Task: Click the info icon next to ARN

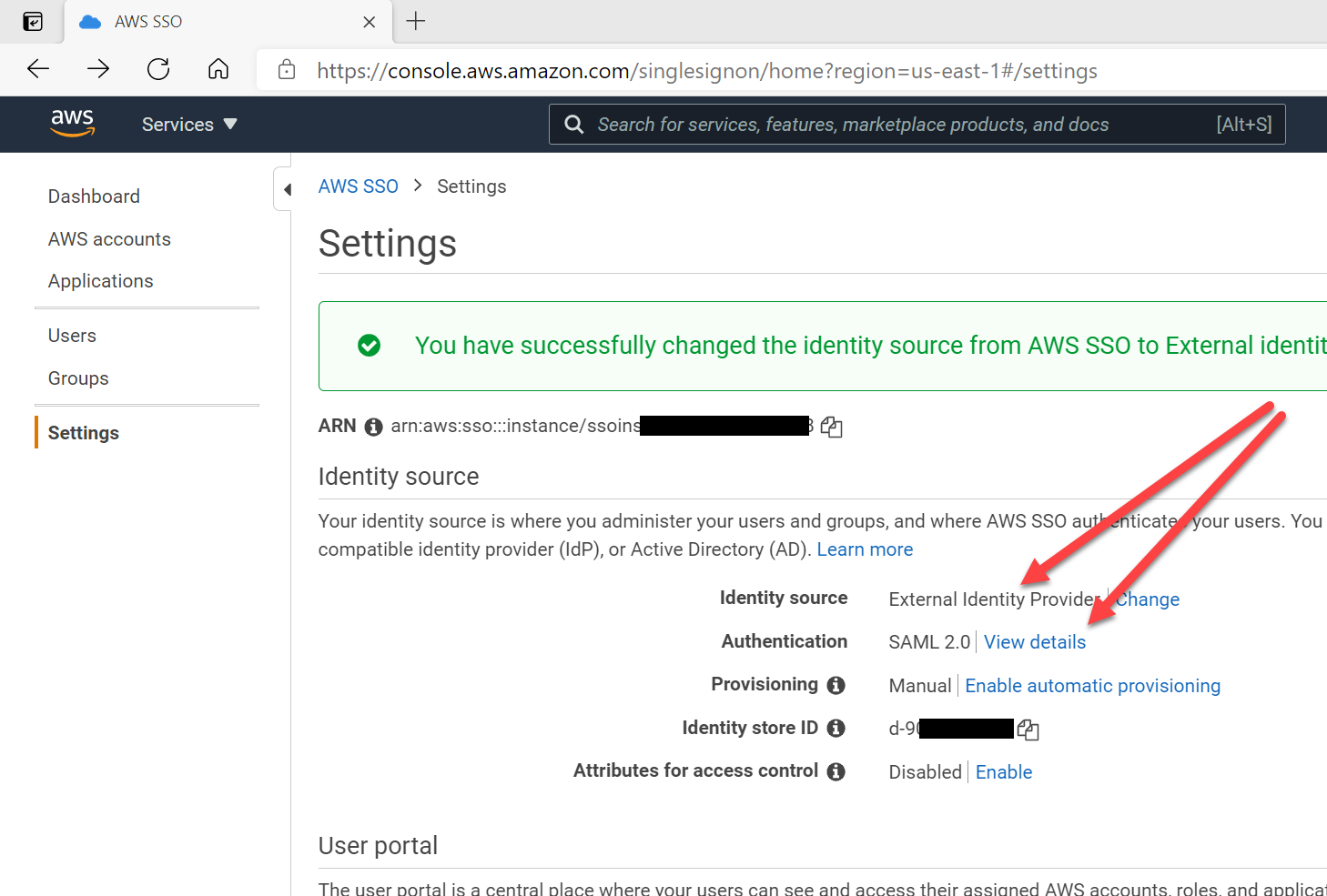Action: coord(373,427)
